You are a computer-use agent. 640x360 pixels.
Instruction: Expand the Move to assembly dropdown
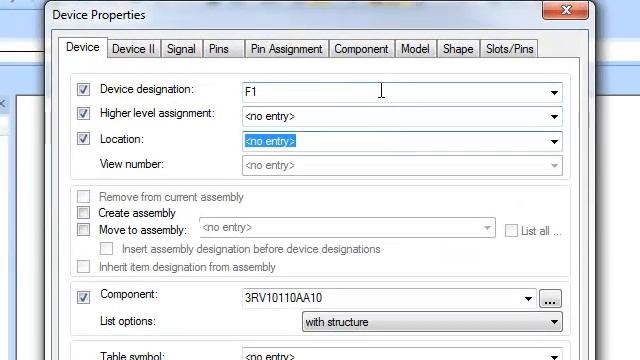(x=487, y=228)
